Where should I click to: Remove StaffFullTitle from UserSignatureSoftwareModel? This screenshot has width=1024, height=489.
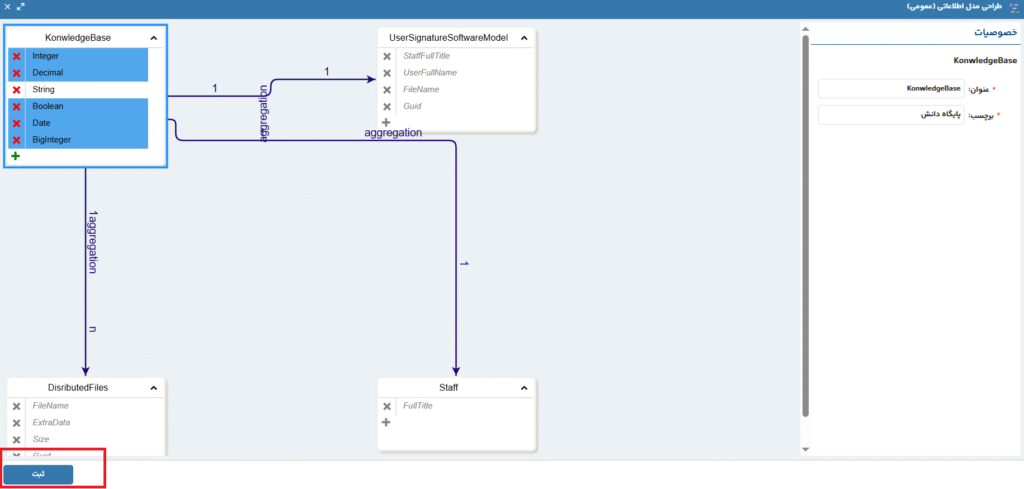click(x=387, y=56)
